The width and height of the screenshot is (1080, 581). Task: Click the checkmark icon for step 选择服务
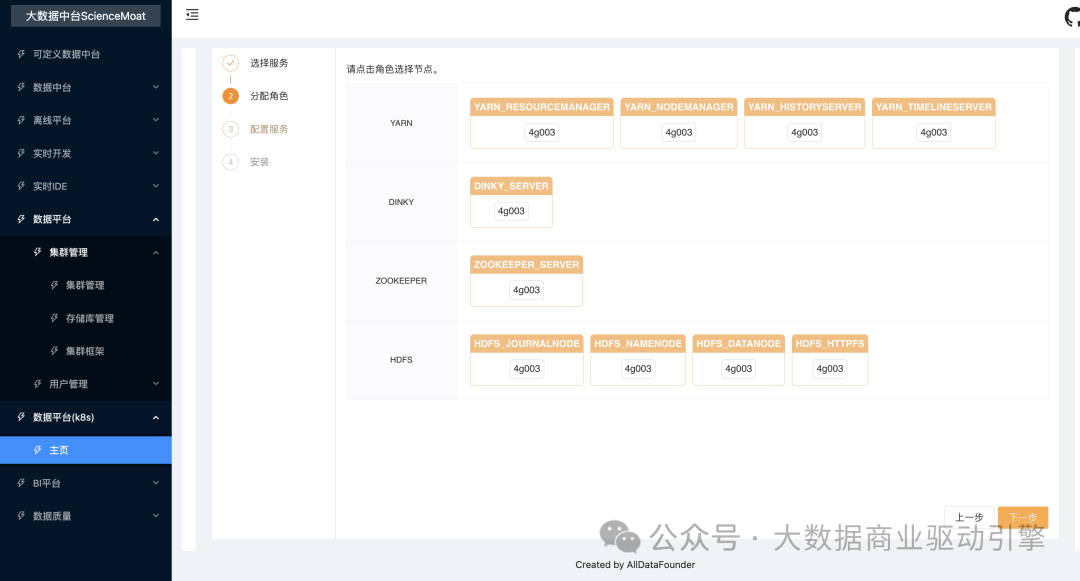(231, 63)
